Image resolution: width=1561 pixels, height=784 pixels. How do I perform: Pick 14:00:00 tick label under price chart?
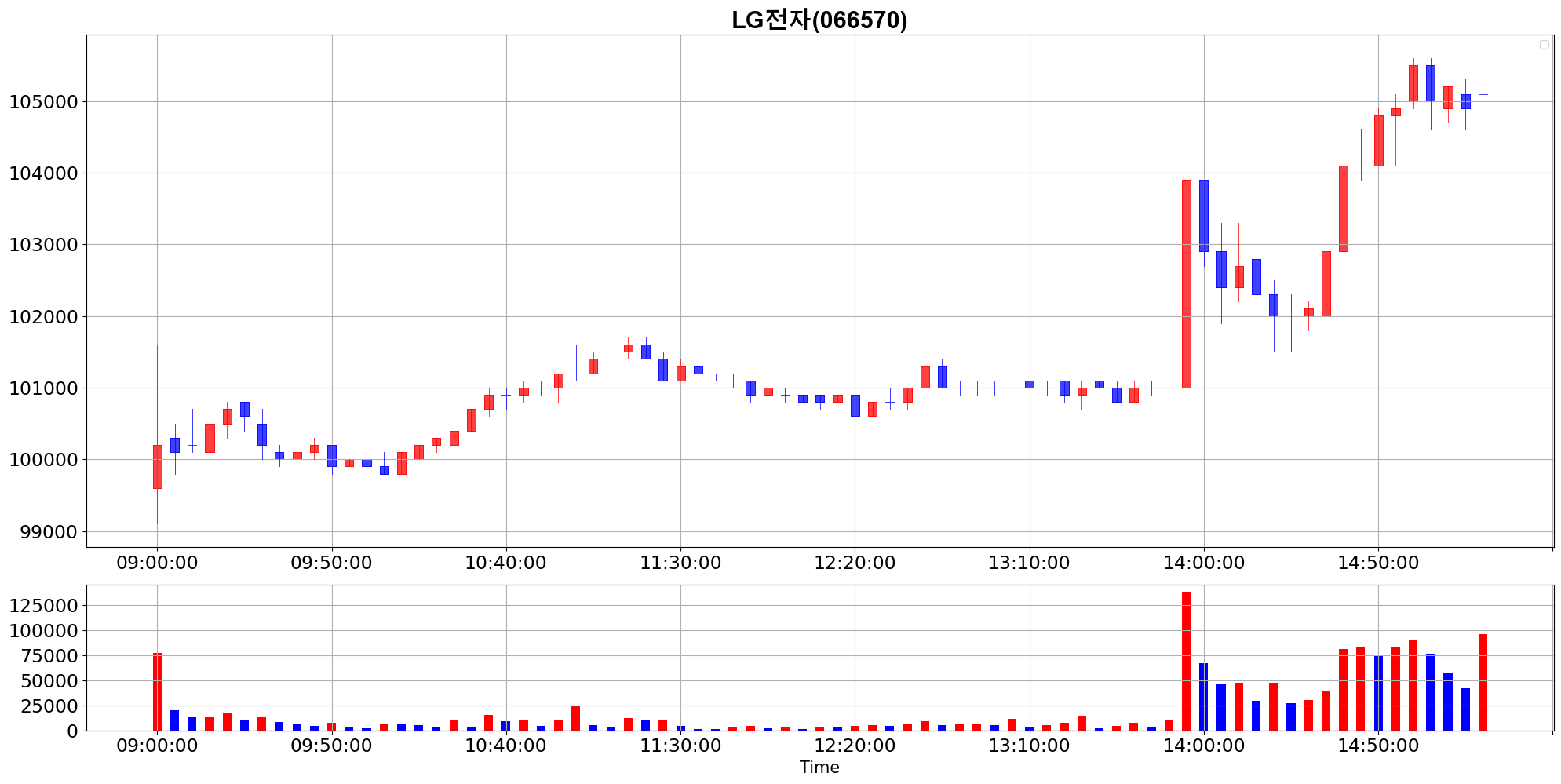(x=1204, y=563)
